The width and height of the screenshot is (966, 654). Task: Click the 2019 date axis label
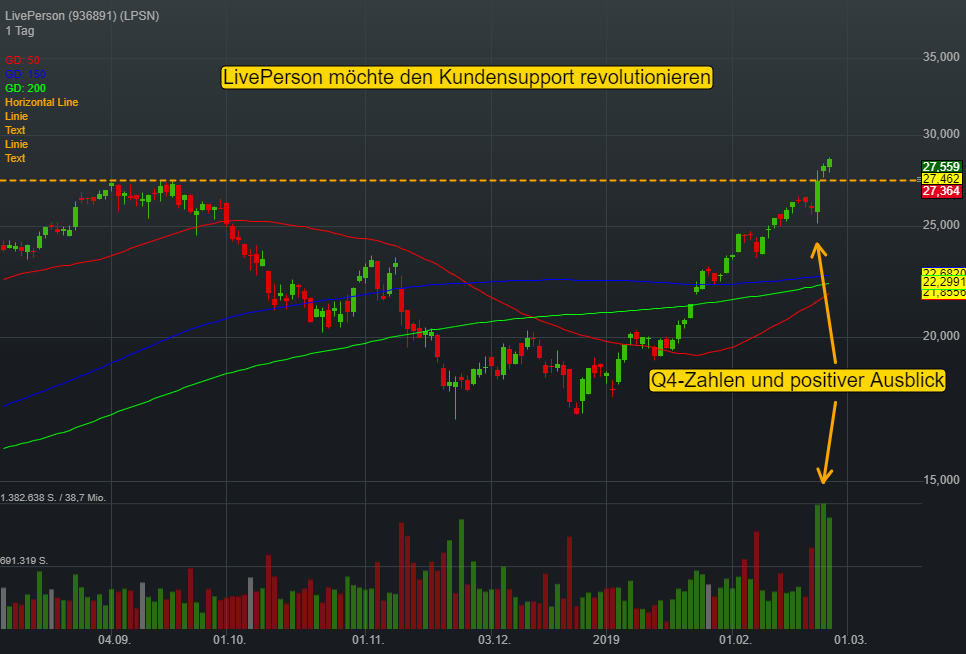click(x=606, y=640)
